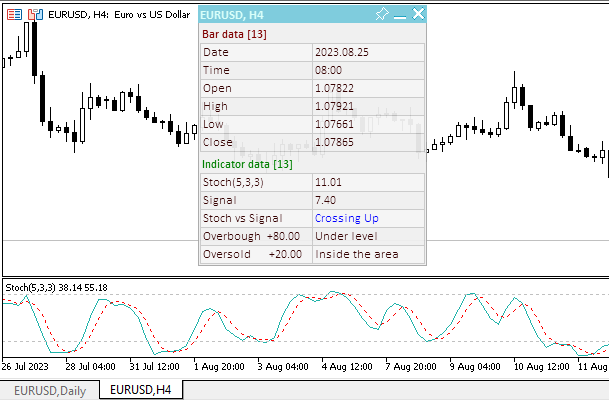Select the EURUSD,H4 chart tab
Image resolution: width=609 pixels, height=400 pixels.
141,390
